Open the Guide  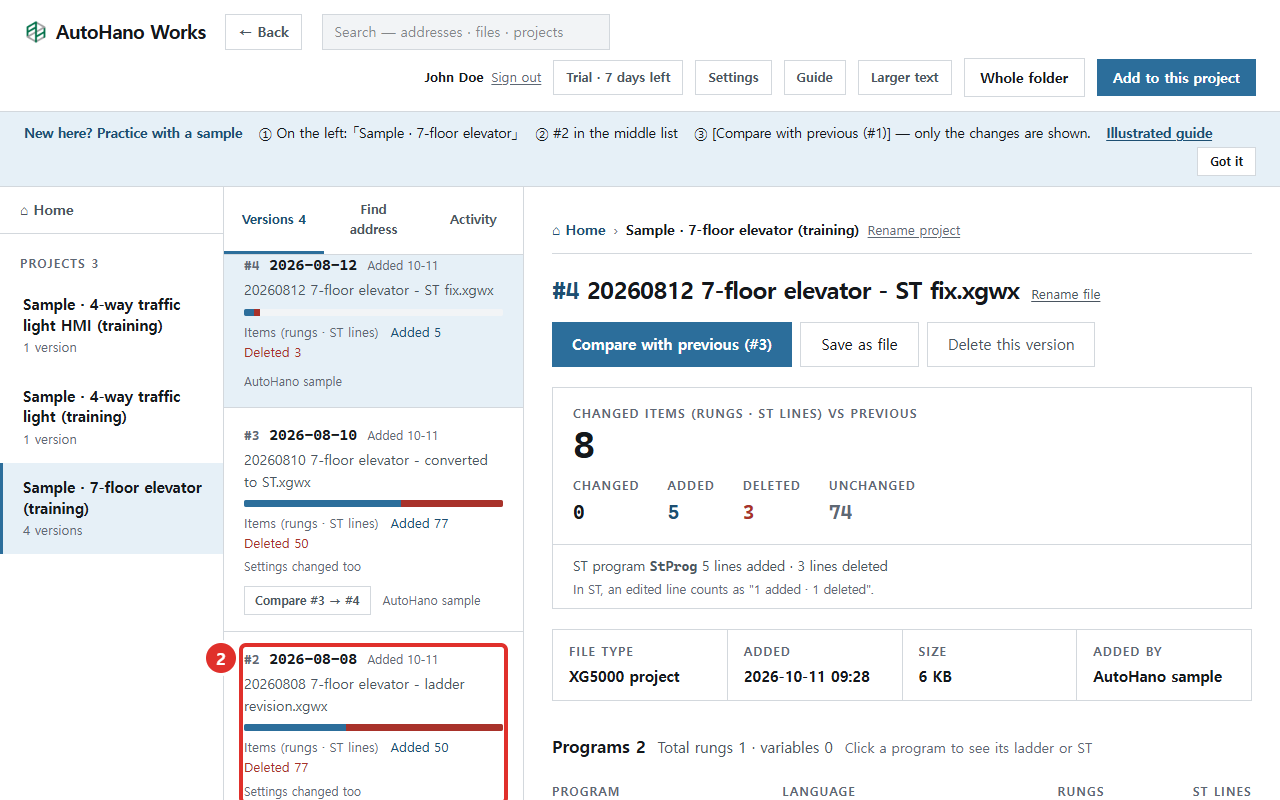(815, 78)
